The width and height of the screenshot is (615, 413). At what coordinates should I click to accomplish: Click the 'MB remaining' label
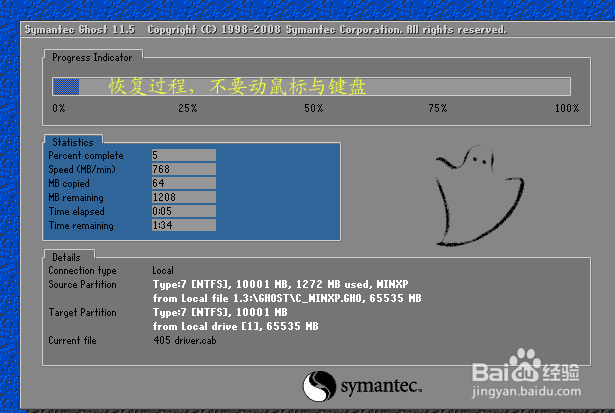tap(76, 197)
